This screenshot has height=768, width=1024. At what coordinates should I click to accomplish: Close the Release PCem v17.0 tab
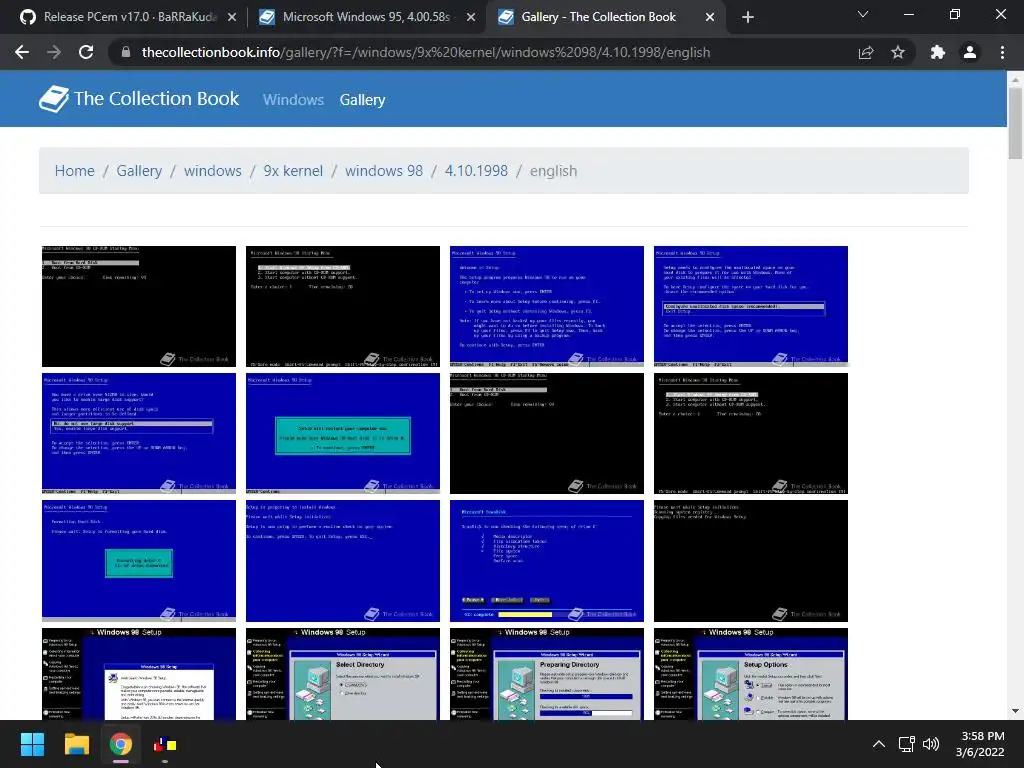pos(232,18)
